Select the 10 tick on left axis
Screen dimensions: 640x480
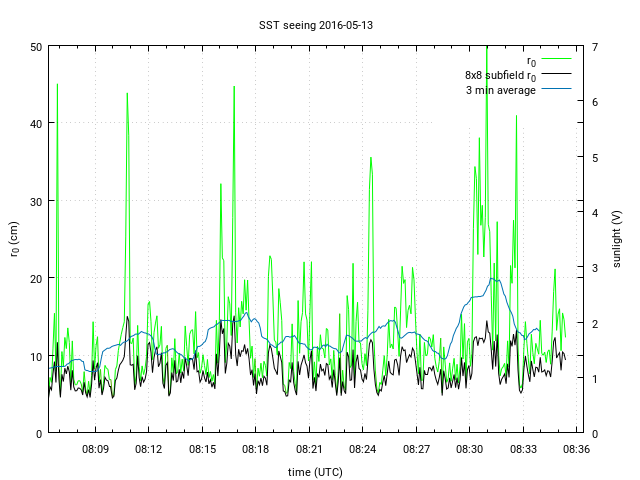pyautogui.click(x=36, y=356)
